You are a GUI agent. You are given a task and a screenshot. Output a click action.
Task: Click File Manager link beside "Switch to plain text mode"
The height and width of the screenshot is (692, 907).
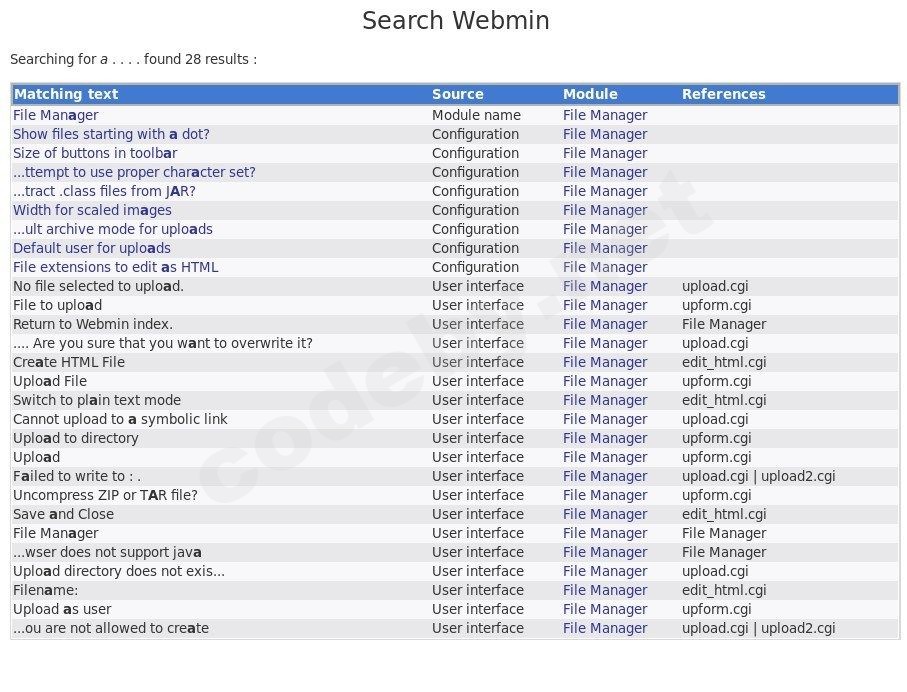[x=605, y=400]
